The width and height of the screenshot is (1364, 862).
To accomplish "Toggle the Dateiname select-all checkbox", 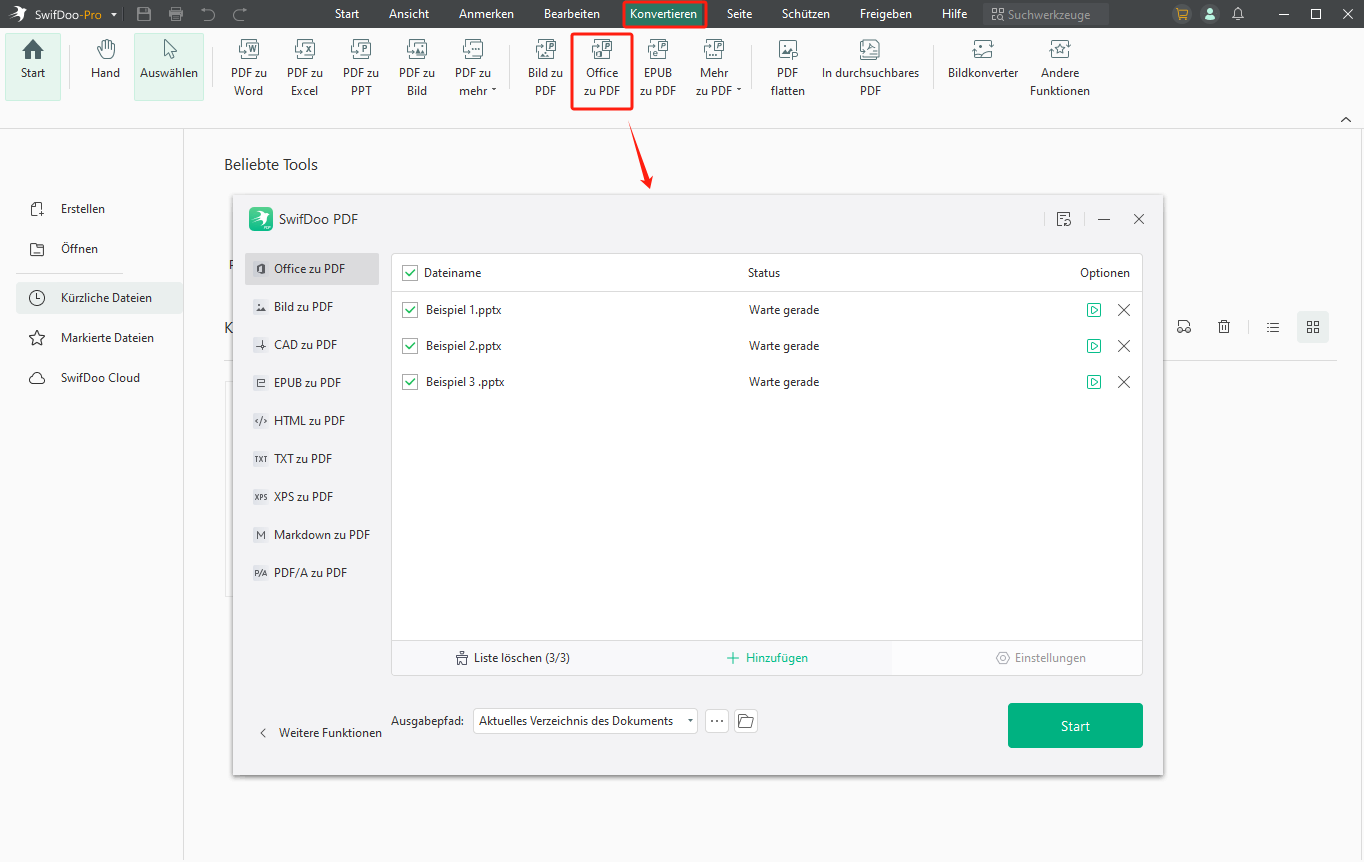I will [410, 273].
